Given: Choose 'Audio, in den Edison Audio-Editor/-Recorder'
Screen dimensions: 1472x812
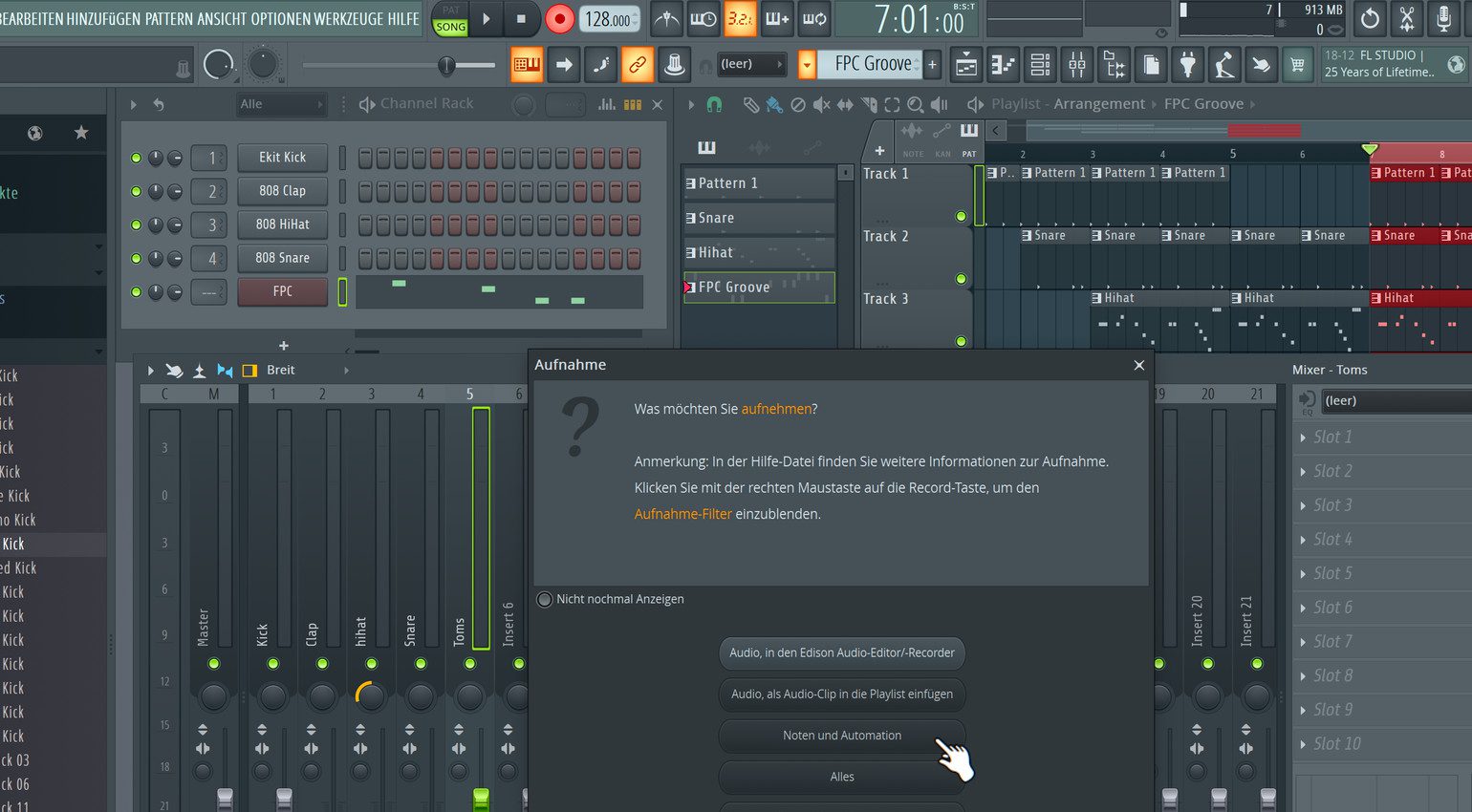Looking at the screenshot, I should tap(842, 653).
